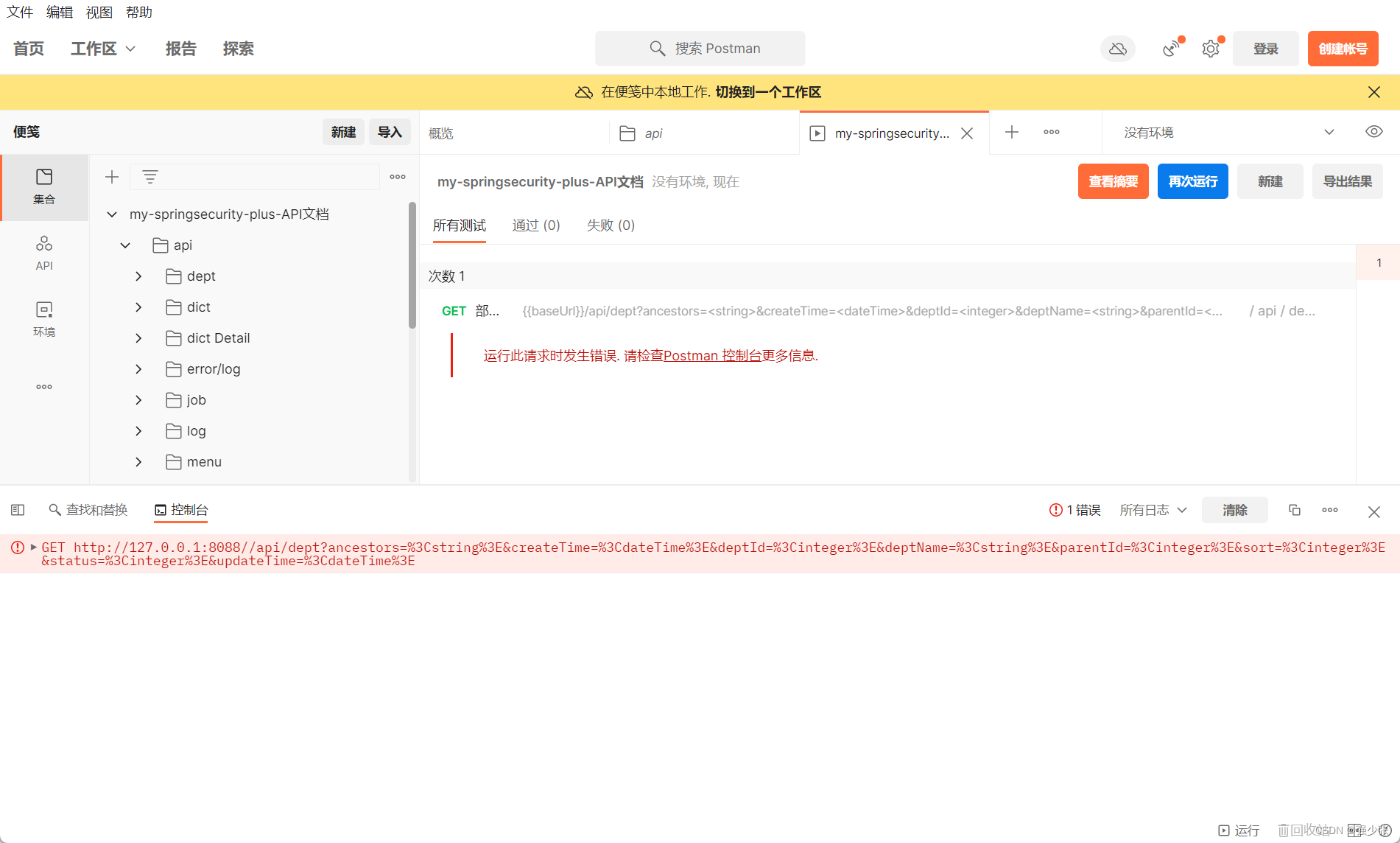
Task: Open the 视图 menu
Action: coord(99,13)
